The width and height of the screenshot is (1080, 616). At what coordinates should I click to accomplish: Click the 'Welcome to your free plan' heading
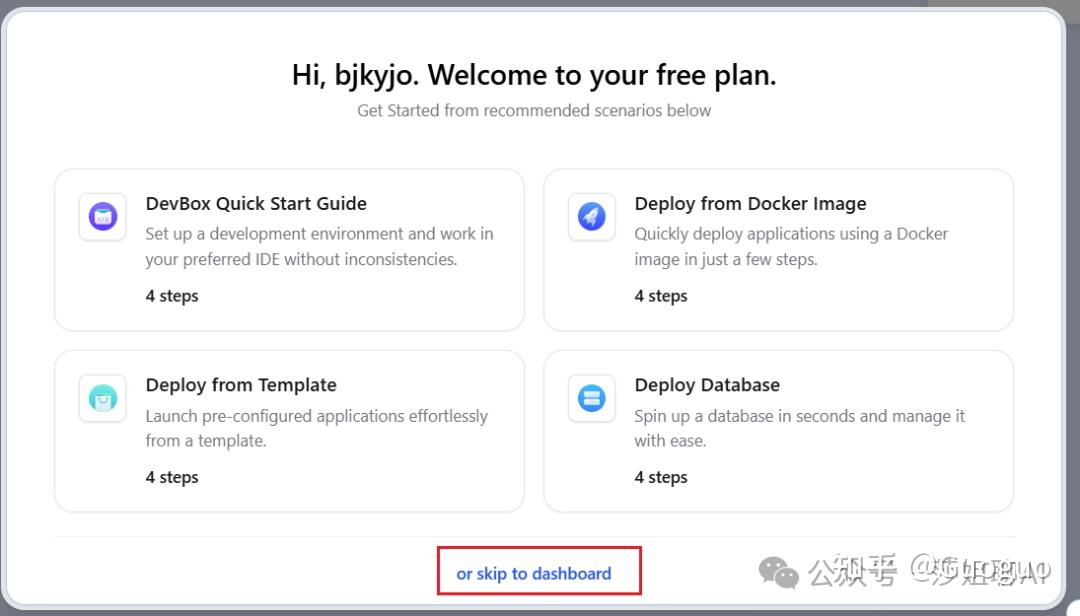coord(534,75)
